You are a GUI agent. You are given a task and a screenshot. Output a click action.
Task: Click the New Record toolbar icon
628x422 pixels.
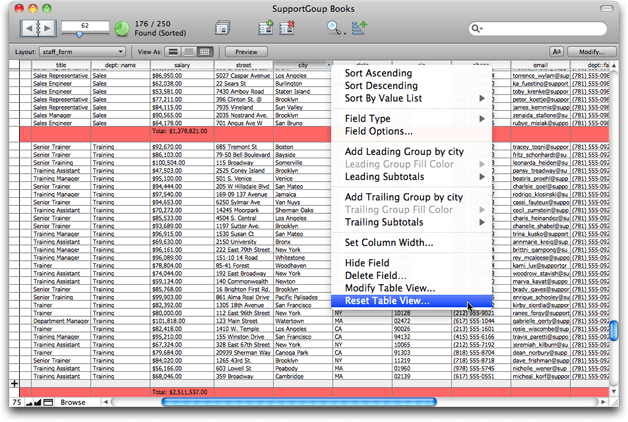266,27
